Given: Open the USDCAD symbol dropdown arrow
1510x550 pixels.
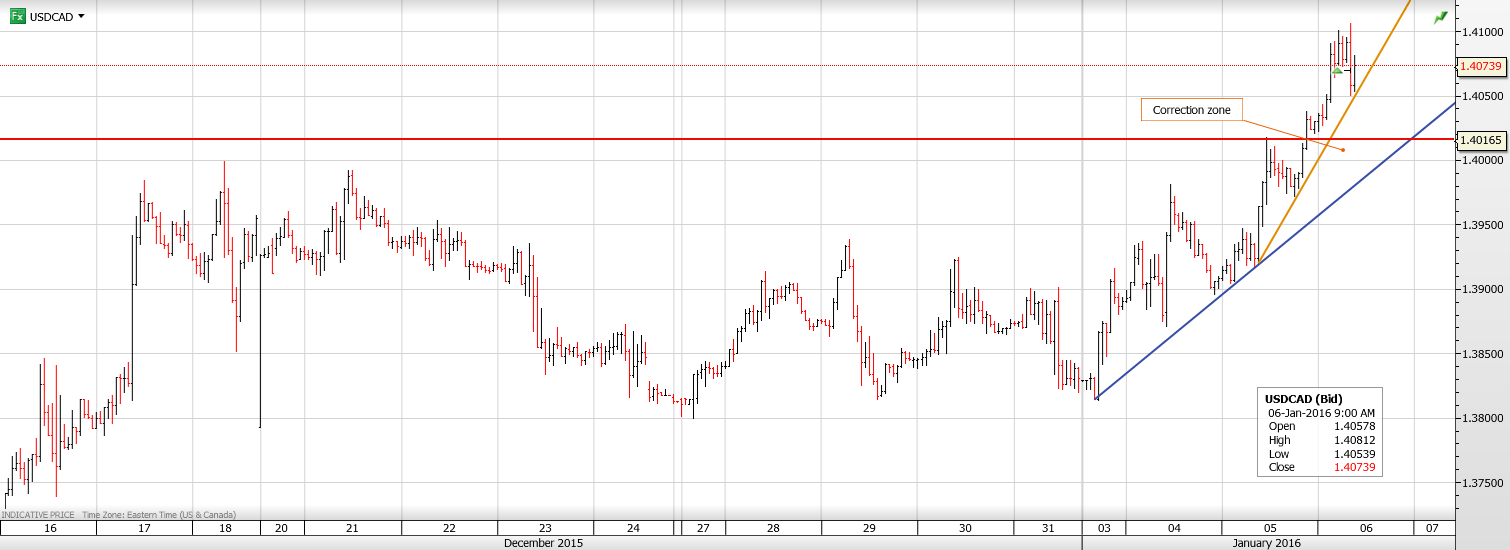Looking at the screenshot, I should click(81, 17).
